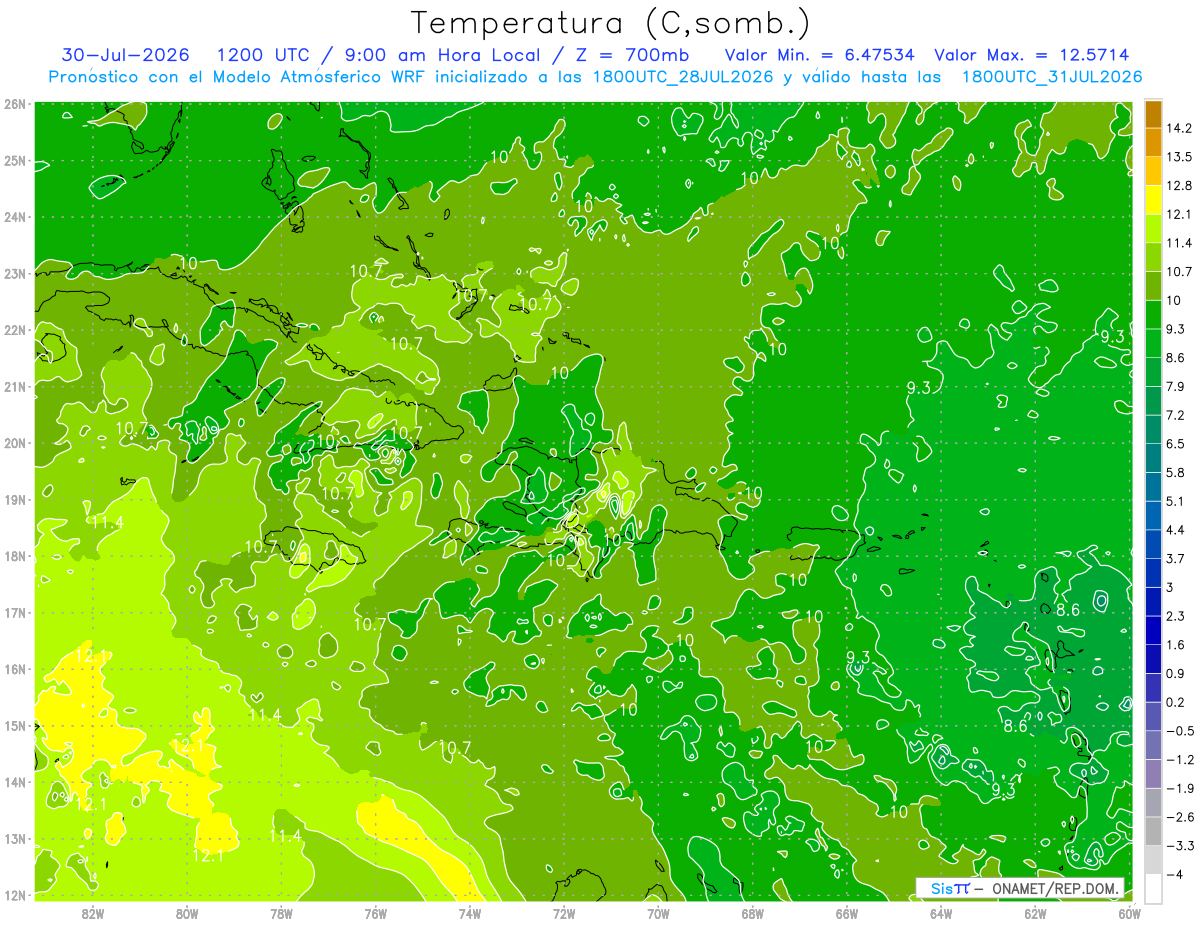Click the 25N latitude axis label

click(14, 161)
